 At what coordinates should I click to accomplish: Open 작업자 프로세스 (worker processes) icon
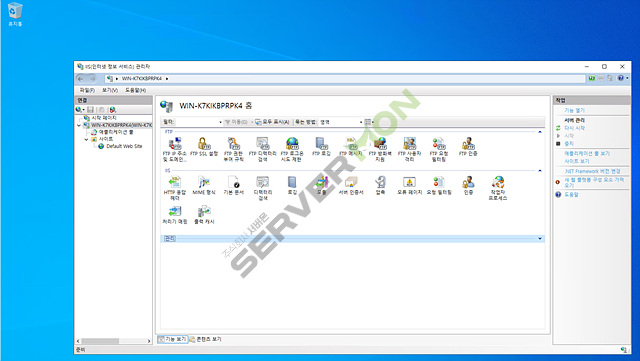coord(498,188)
